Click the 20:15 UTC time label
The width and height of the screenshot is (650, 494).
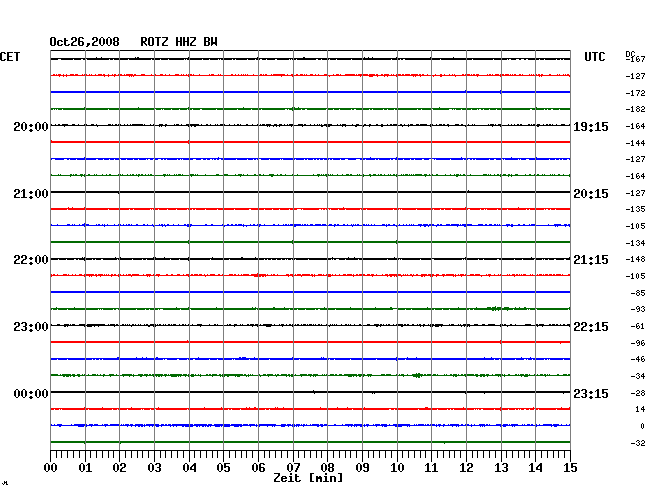pos(591,194)
